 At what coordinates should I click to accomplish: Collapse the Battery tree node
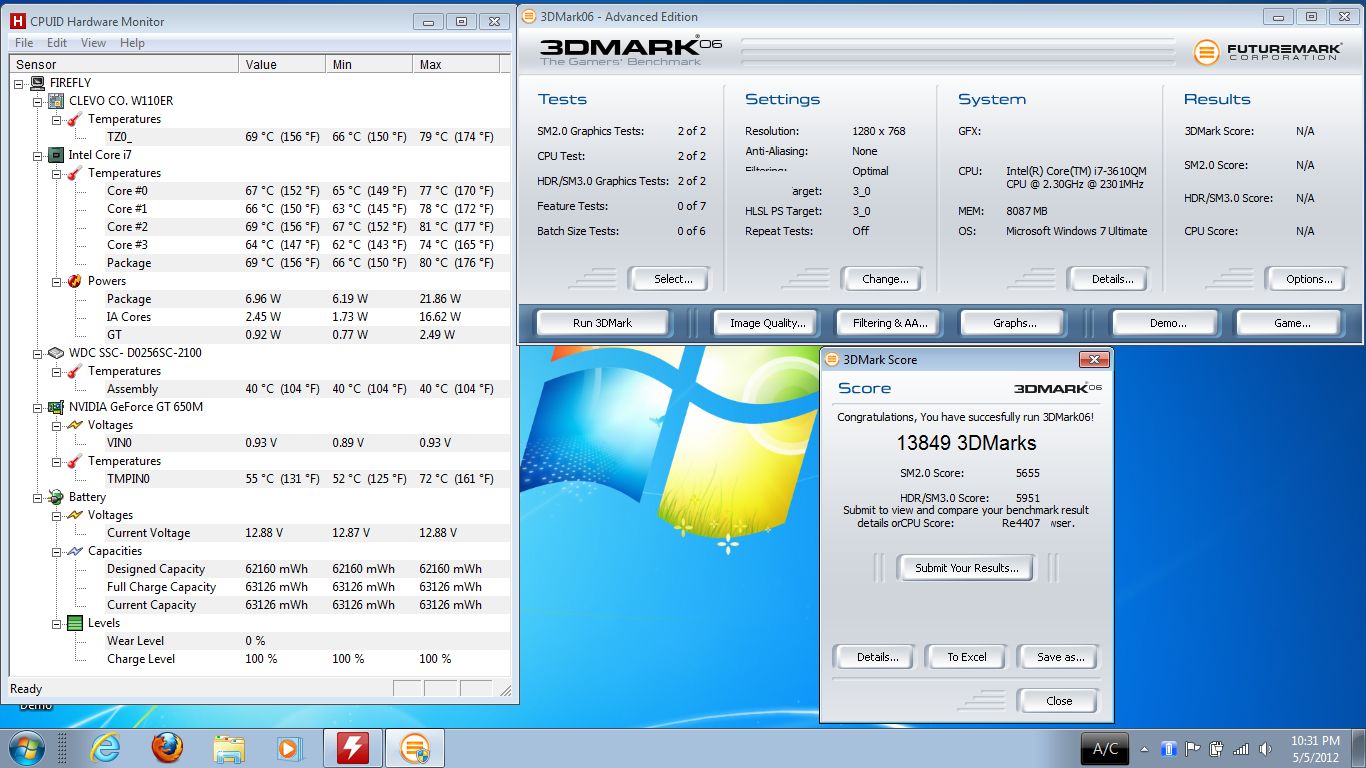coord(38,497)
